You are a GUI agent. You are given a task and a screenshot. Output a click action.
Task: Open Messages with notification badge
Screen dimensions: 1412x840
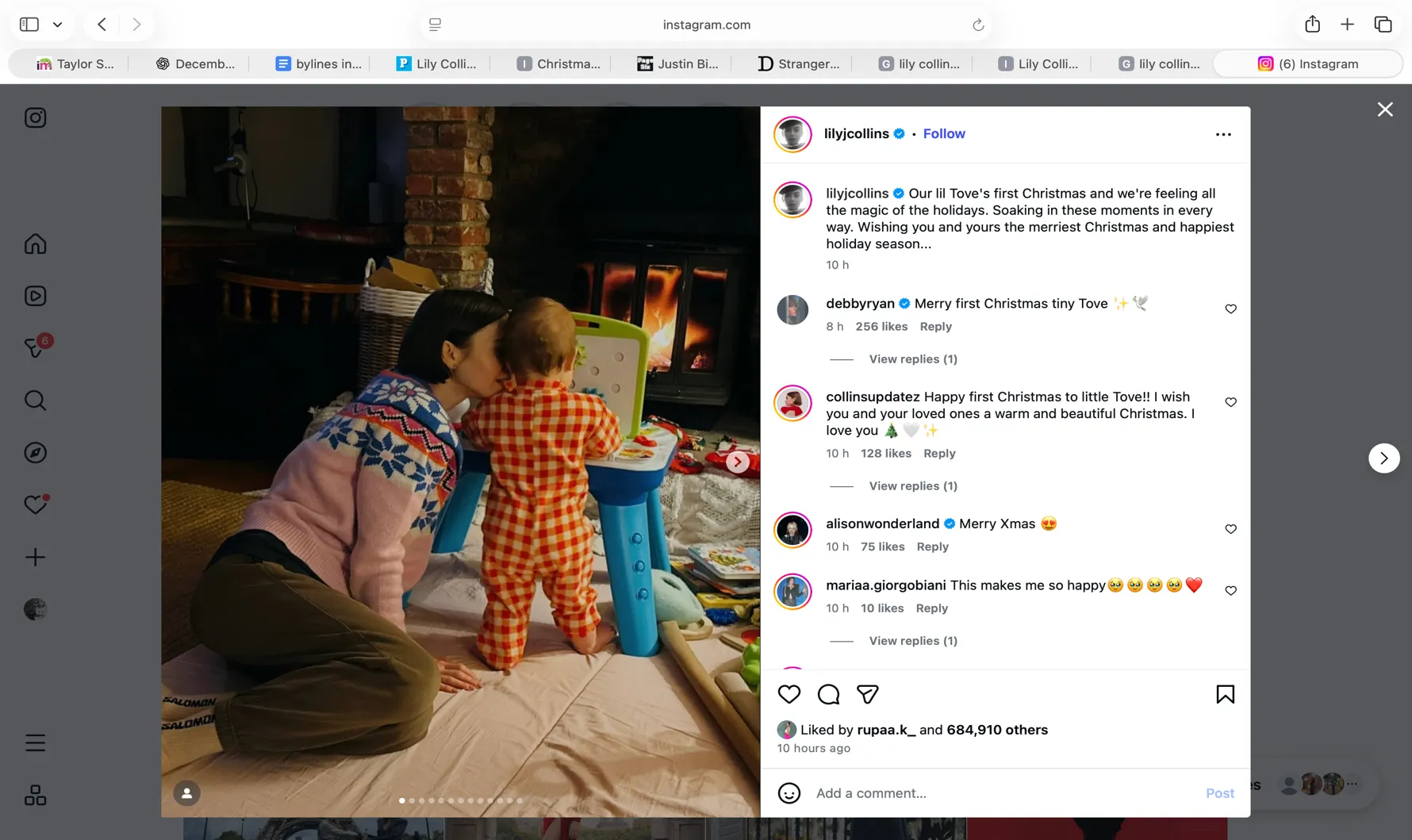click(35, 347)
